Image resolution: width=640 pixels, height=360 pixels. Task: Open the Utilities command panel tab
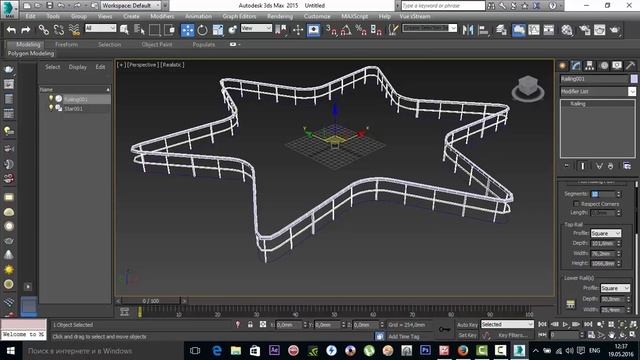pos(630,66)
